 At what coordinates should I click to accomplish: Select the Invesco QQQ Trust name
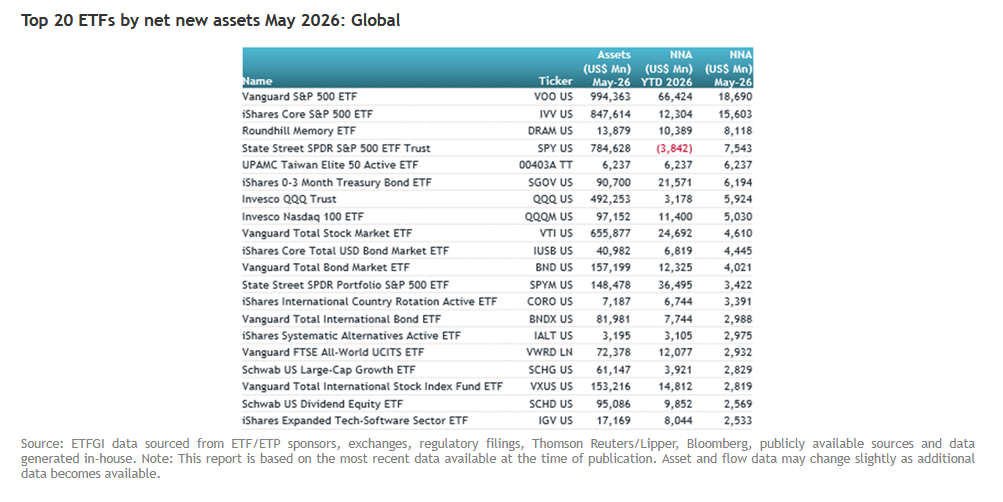point(289,199)
